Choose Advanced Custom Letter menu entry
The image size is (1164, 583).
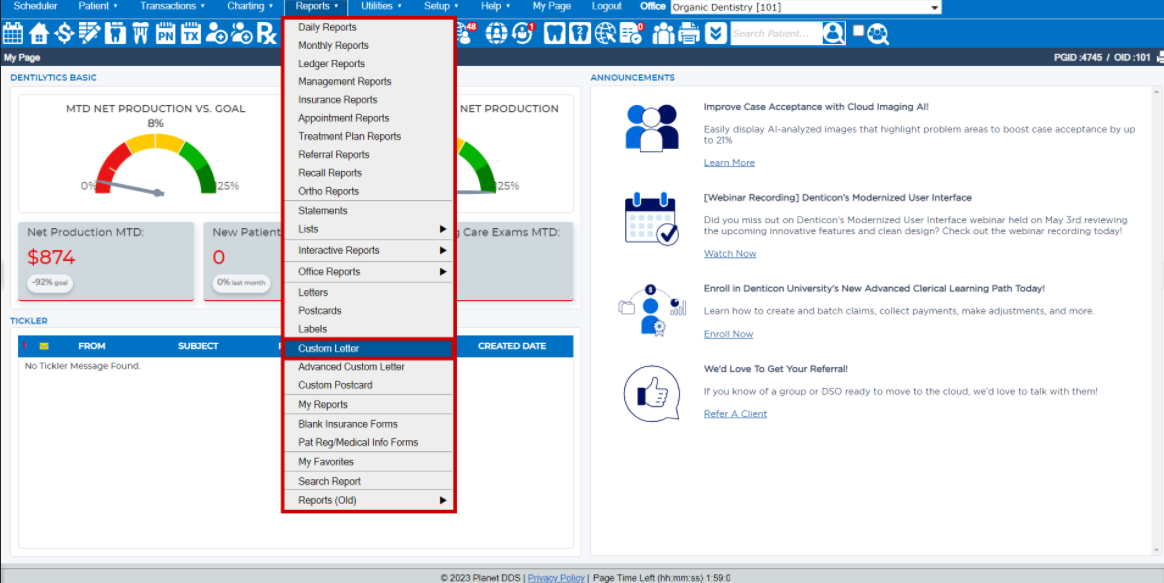[368, 367]
